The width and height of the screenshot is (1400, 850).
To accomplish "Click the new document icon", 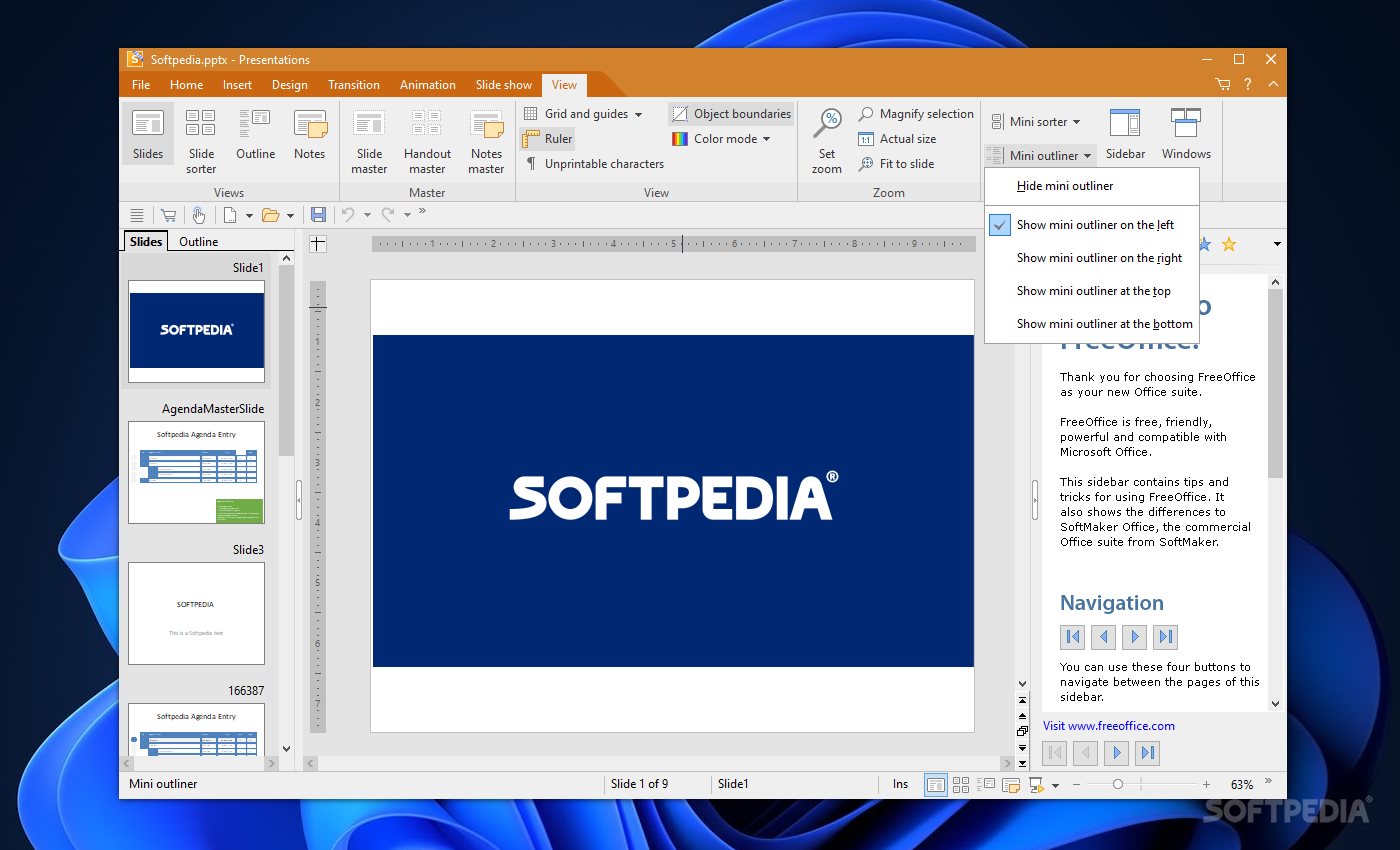I will 230,215.
